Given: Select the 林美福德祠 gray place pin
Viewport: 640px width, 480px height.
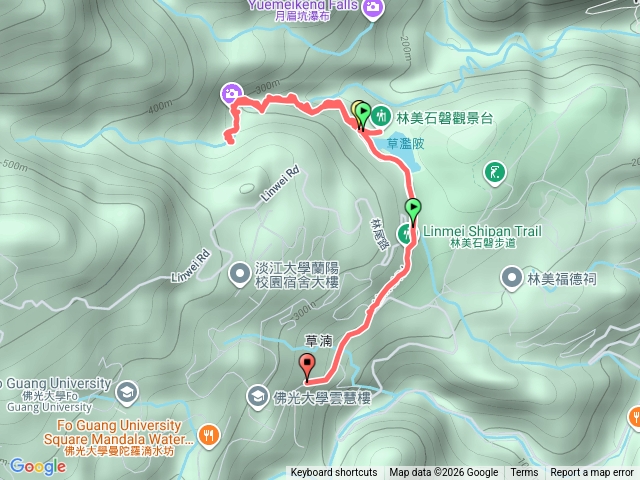Looking at the screenshot, I should point(511,279).
